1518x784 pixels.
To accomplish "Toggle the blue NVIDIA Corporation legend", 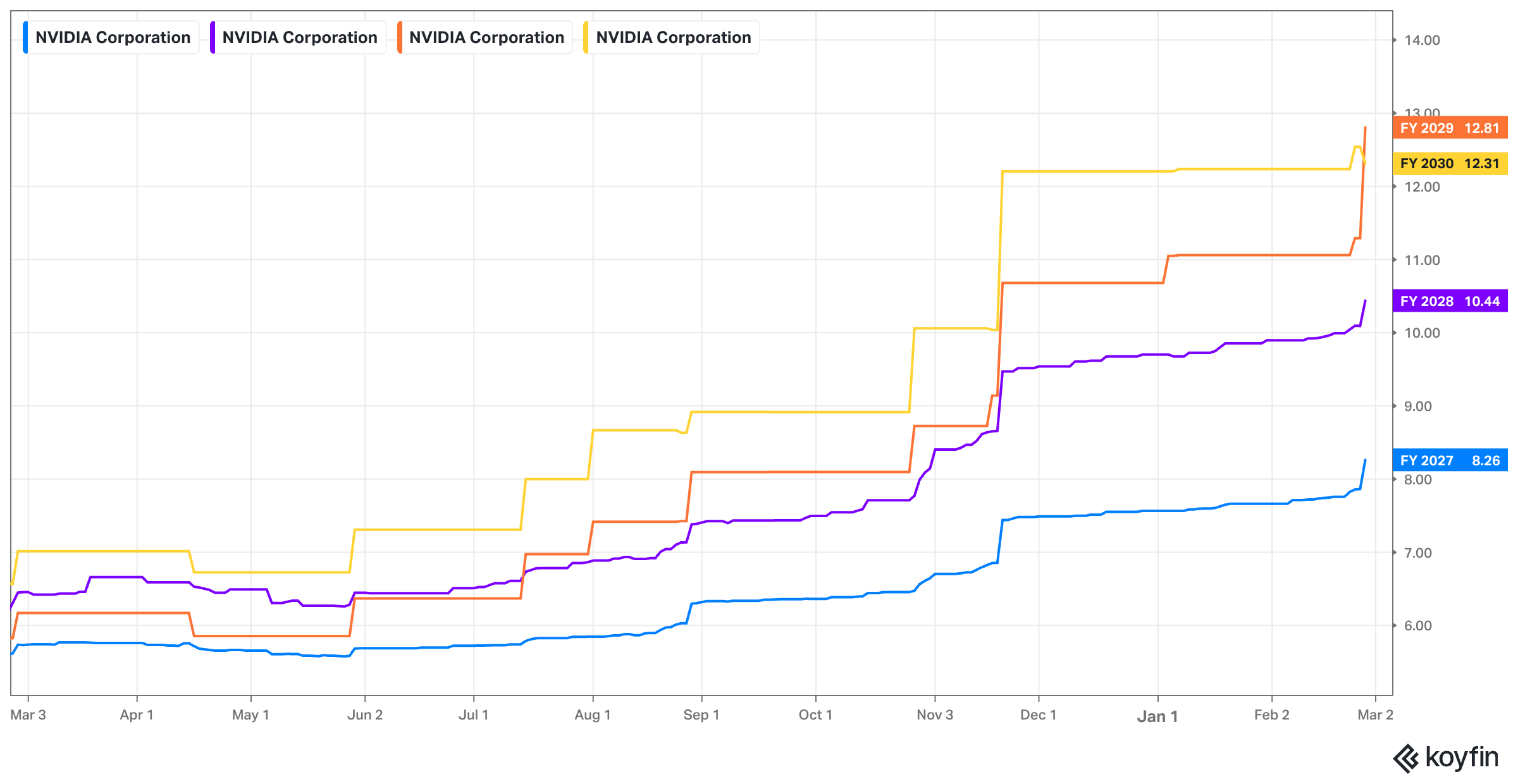I will (x=113, y=37).
